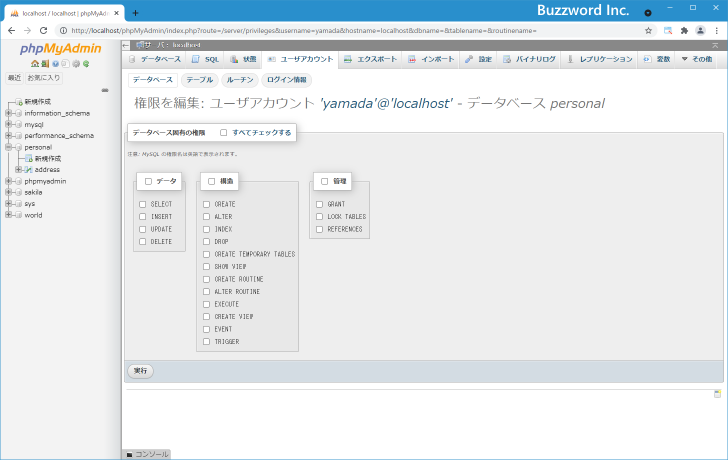This screenshot has height=460, width=728.
Task: Expand the mysql database node
Action: pos(8,124)
